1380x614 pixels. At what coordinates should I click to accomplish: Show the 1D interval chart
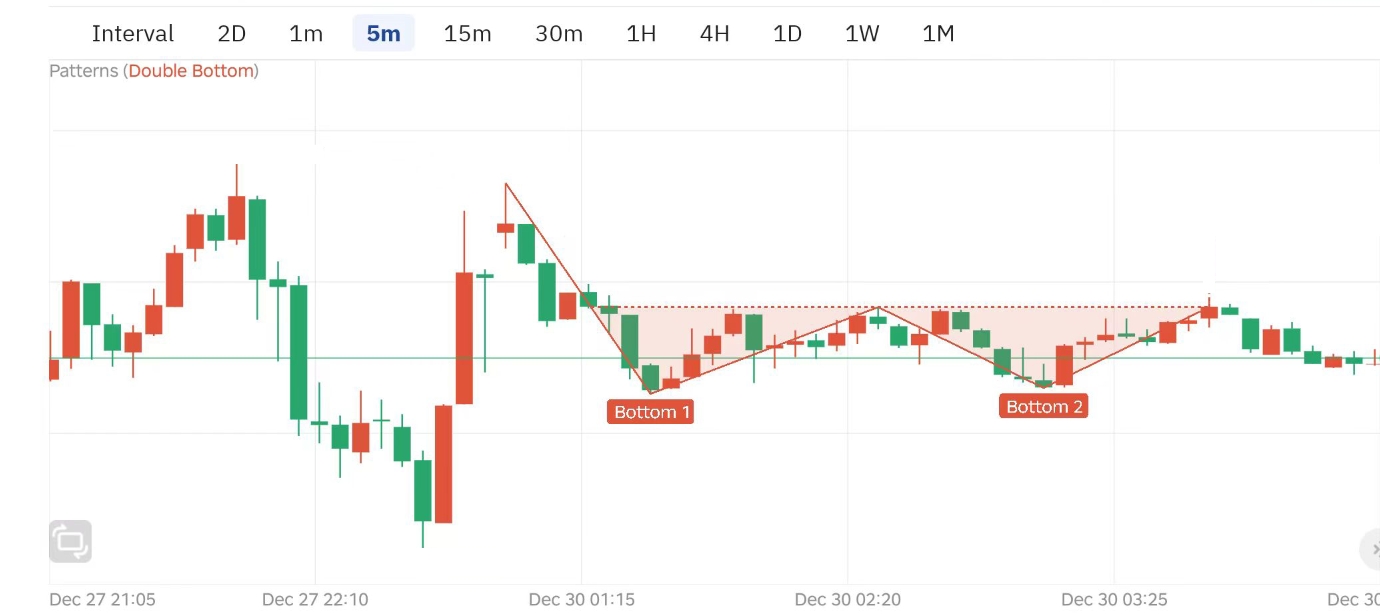click(x=787, y=34)
